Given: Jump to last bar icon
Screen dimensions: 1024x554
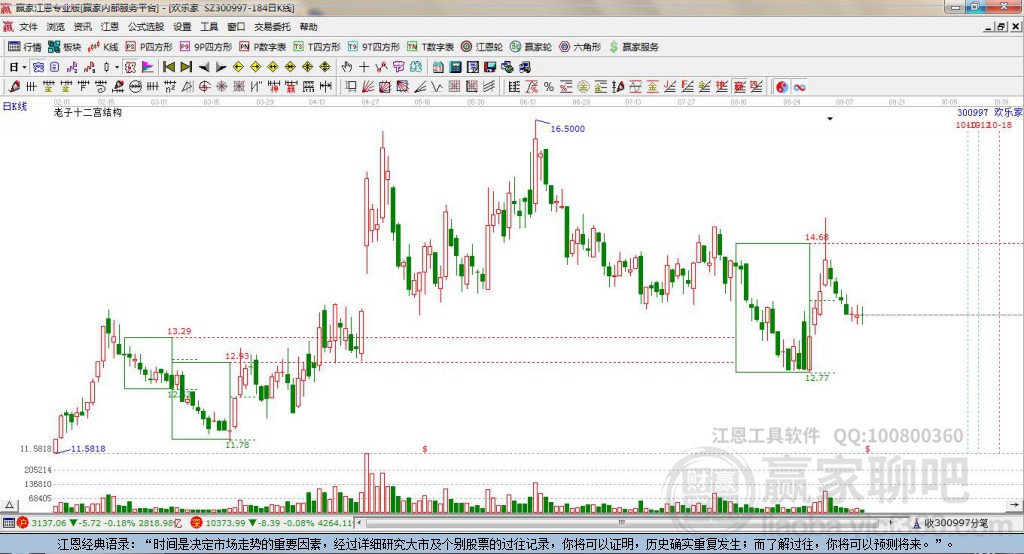Looking at the screenshot, I should tap(186, 67).
